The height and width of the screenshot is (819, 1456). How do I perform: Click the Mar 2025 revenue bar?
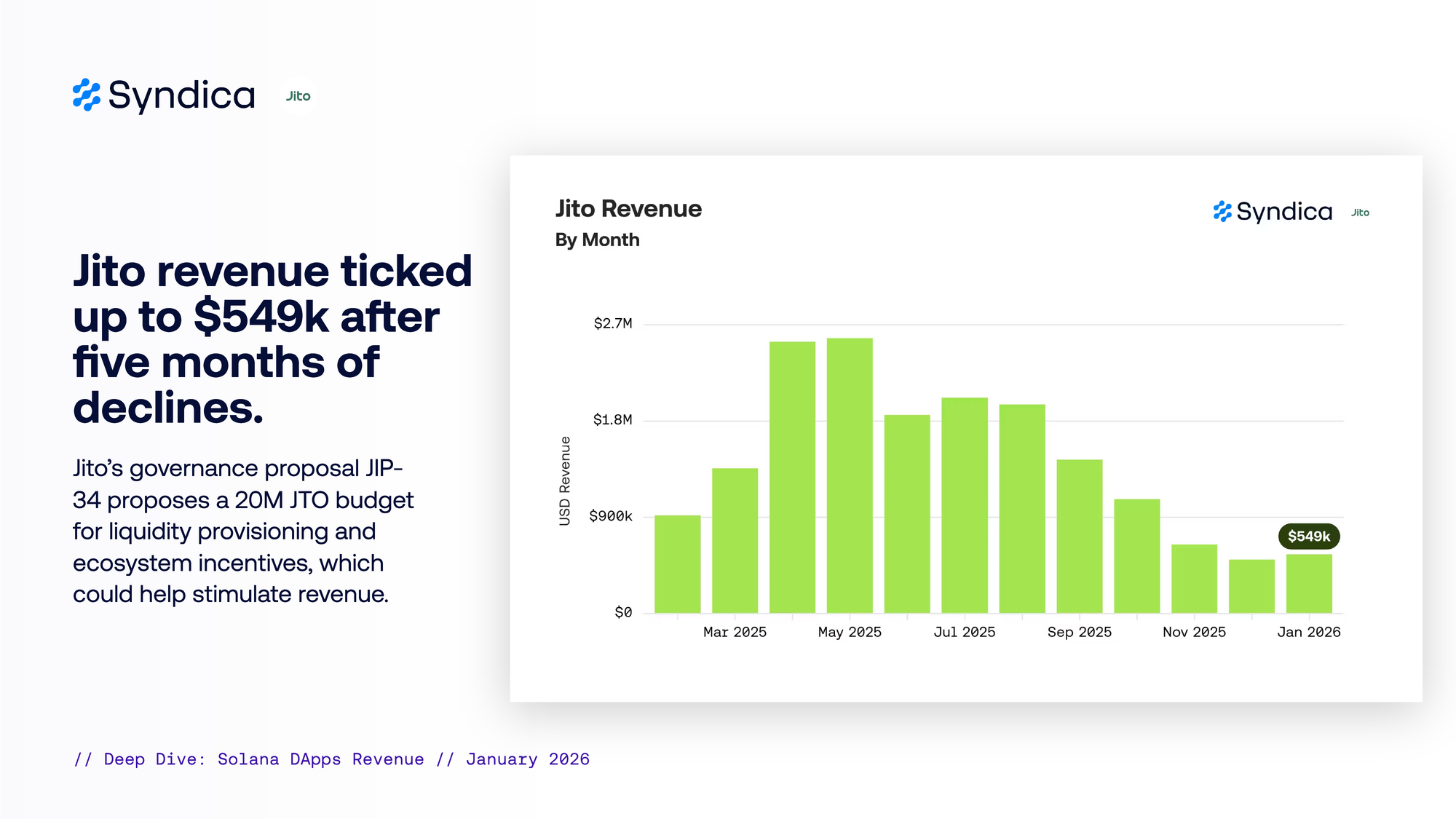735,540
